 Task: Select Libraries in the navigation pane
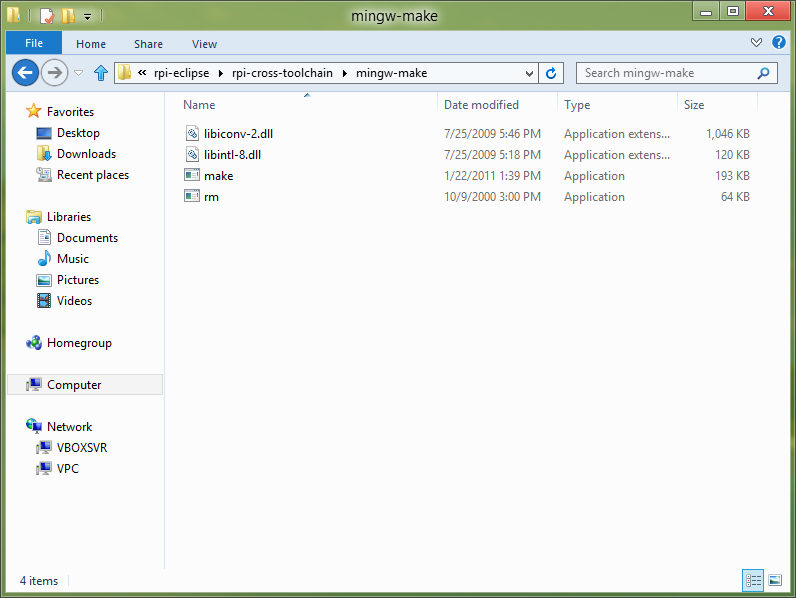(69, 217)
